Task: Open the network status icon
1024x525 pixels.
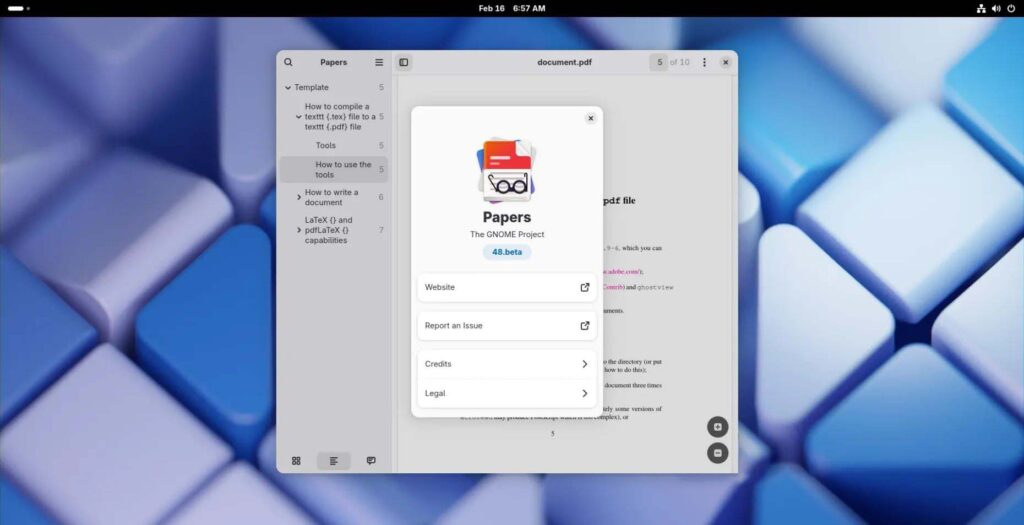Action: [981, 8]
